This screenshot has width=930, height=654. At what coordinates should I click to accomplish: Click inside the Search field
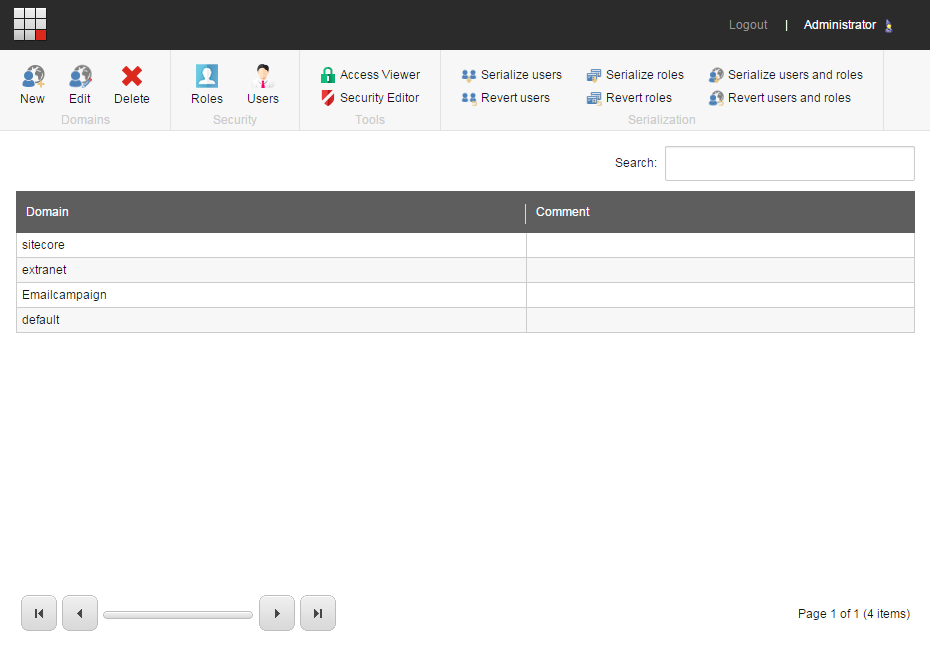tap(789, 163)
